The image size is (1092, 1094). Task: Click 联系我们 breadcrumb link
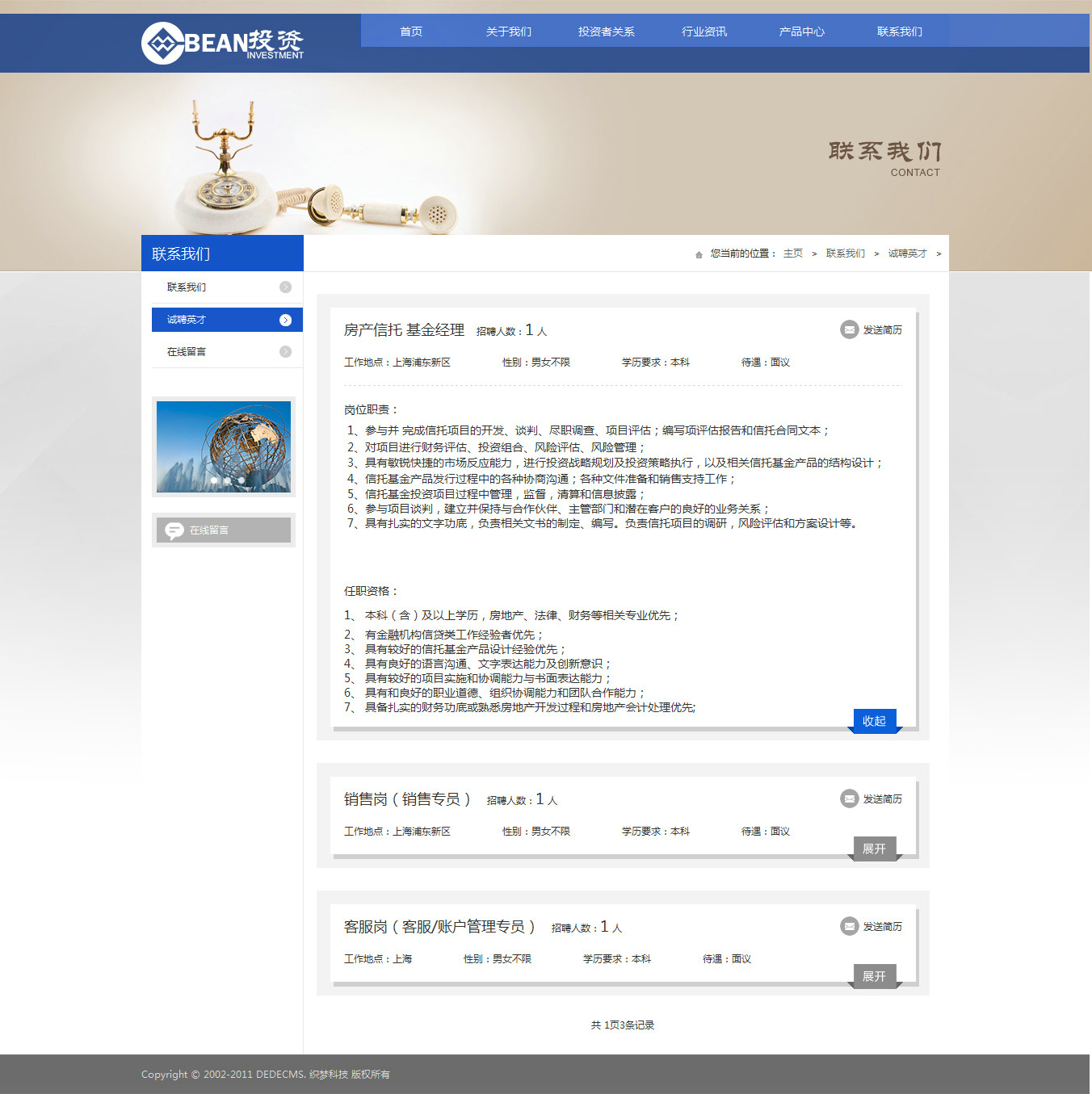(x=845, y=254)
